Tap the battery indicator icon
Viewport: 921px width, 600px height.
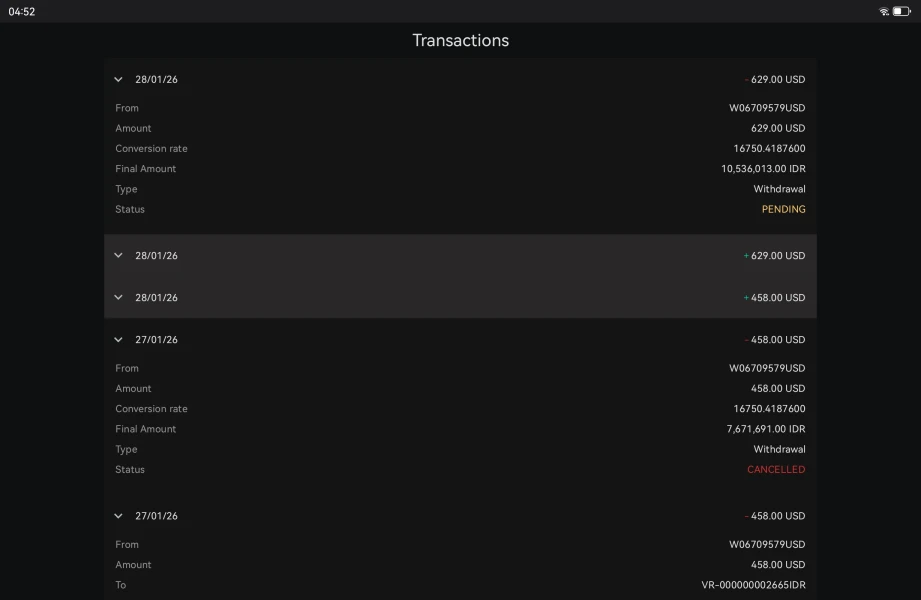click(x=901, y=12)
